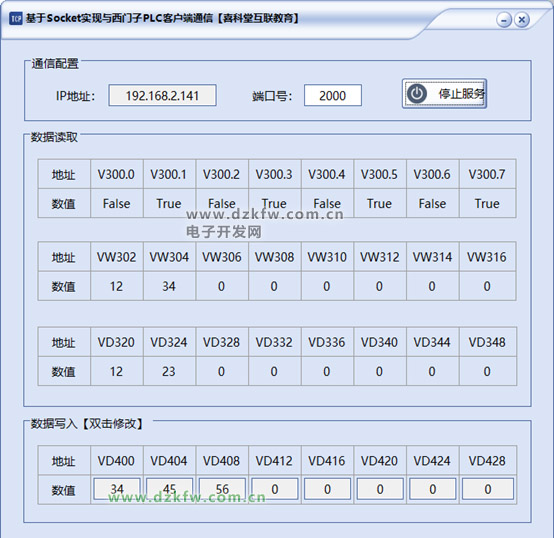Select the VD428 write value box
Viewport: 554px width, 538px height.
(x=488, y=489)
